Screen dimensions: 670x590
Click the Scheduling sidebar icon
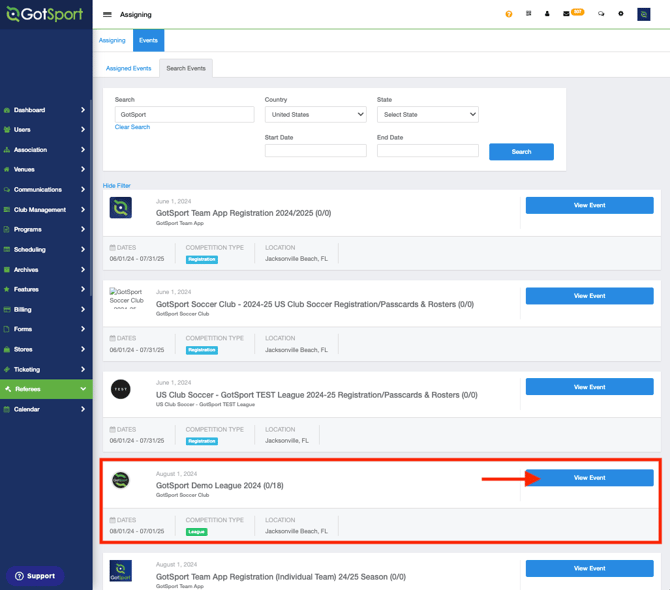tap(7, 250)
